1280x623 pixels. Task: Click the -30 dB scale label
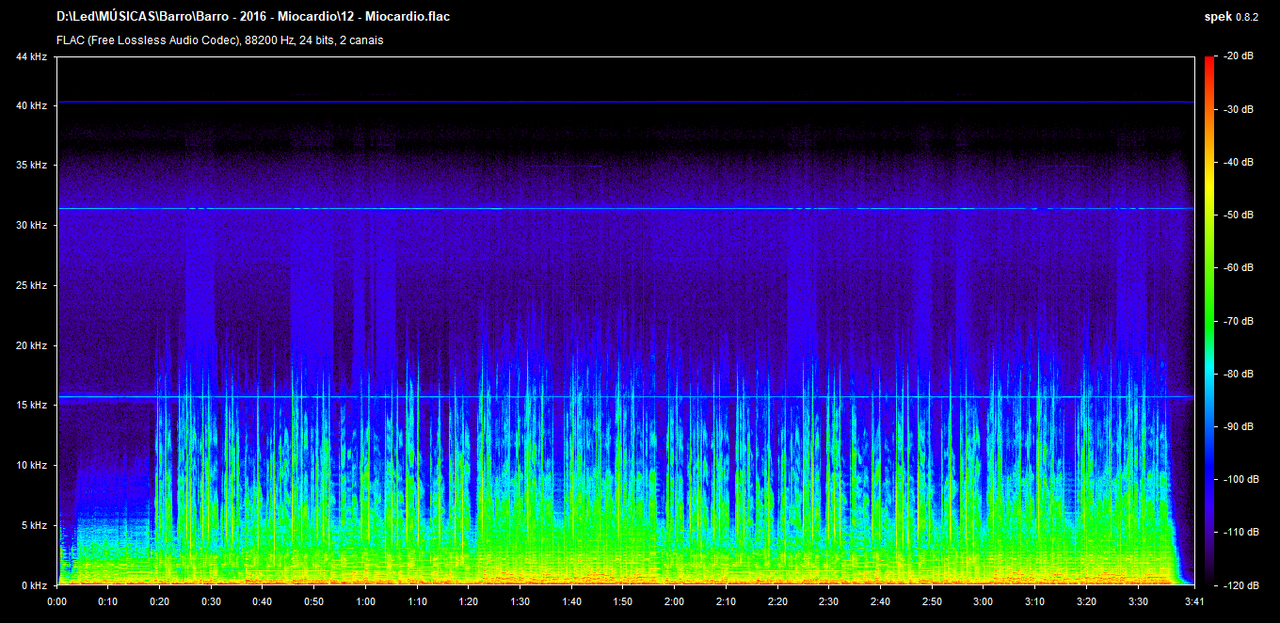1239,109
